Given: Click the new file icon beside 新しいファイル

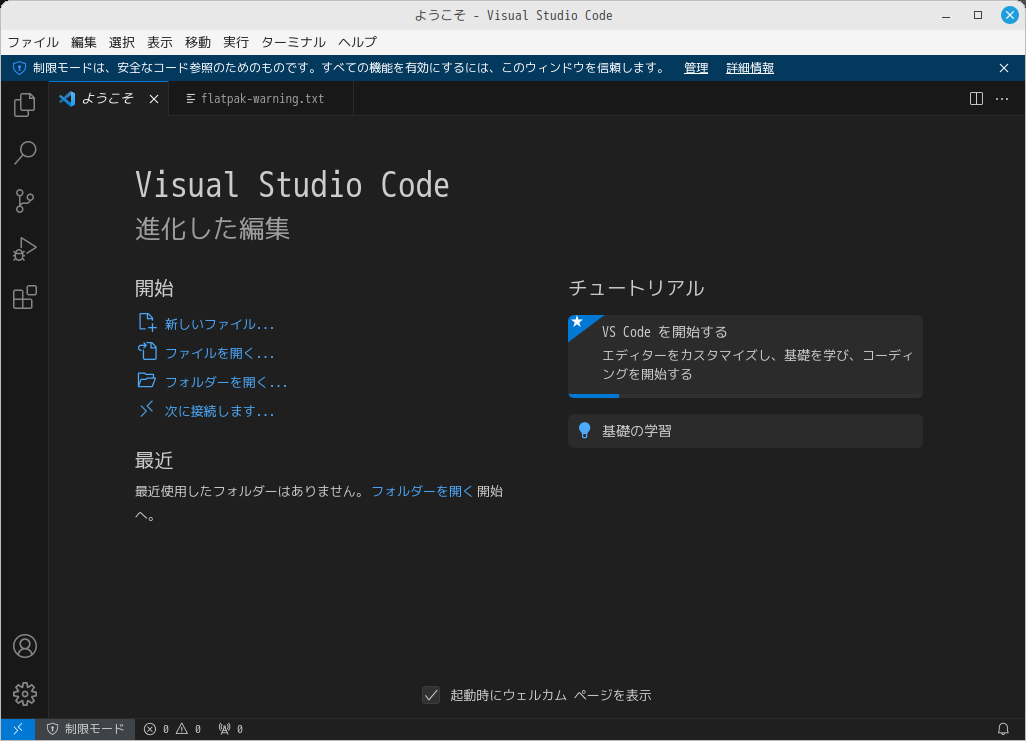Looking at the screenshot, I should [x=147, y=322].
